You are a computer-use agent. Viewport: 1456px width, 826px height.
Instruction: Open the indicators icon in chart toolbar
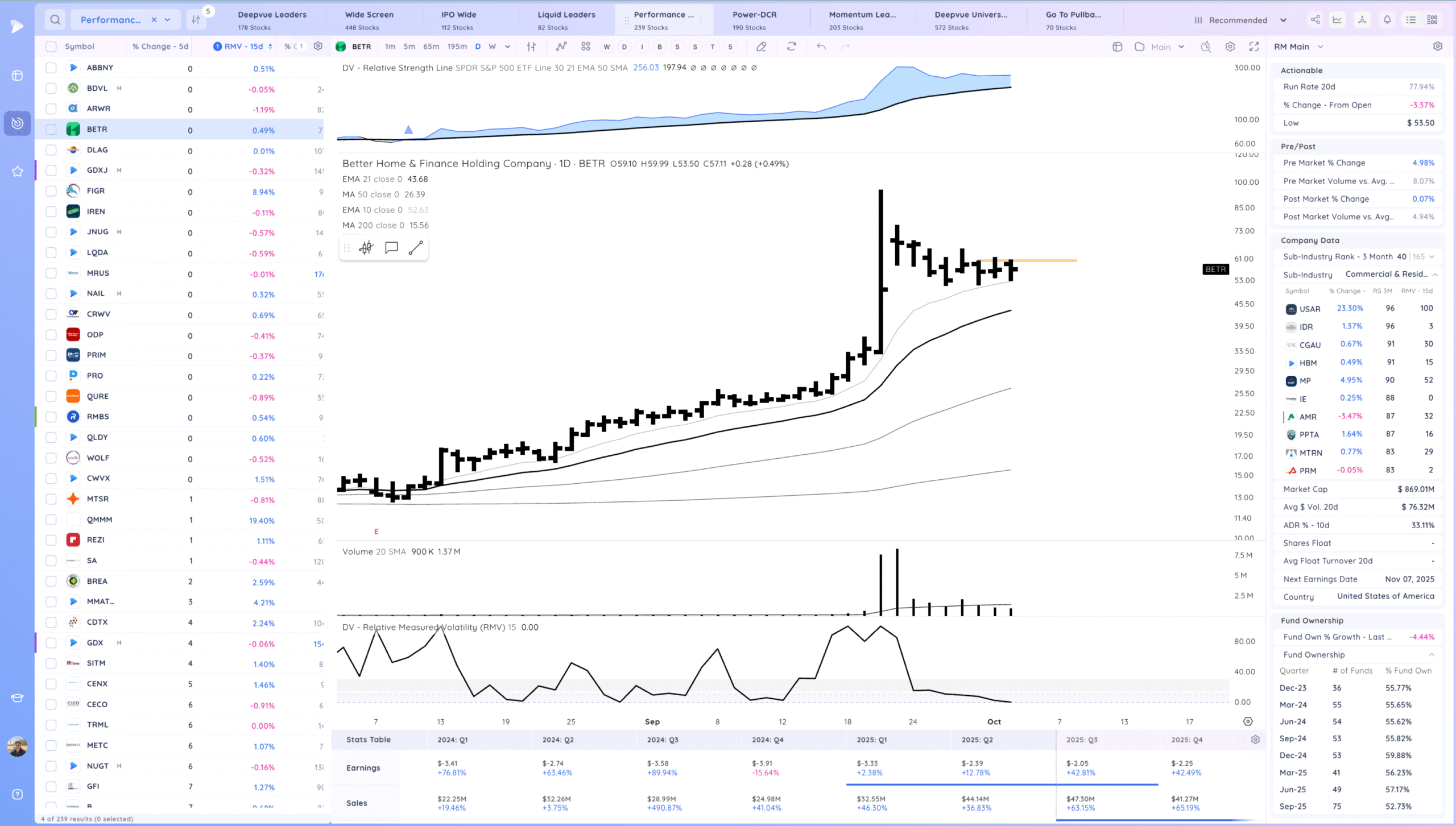point(561,47)
